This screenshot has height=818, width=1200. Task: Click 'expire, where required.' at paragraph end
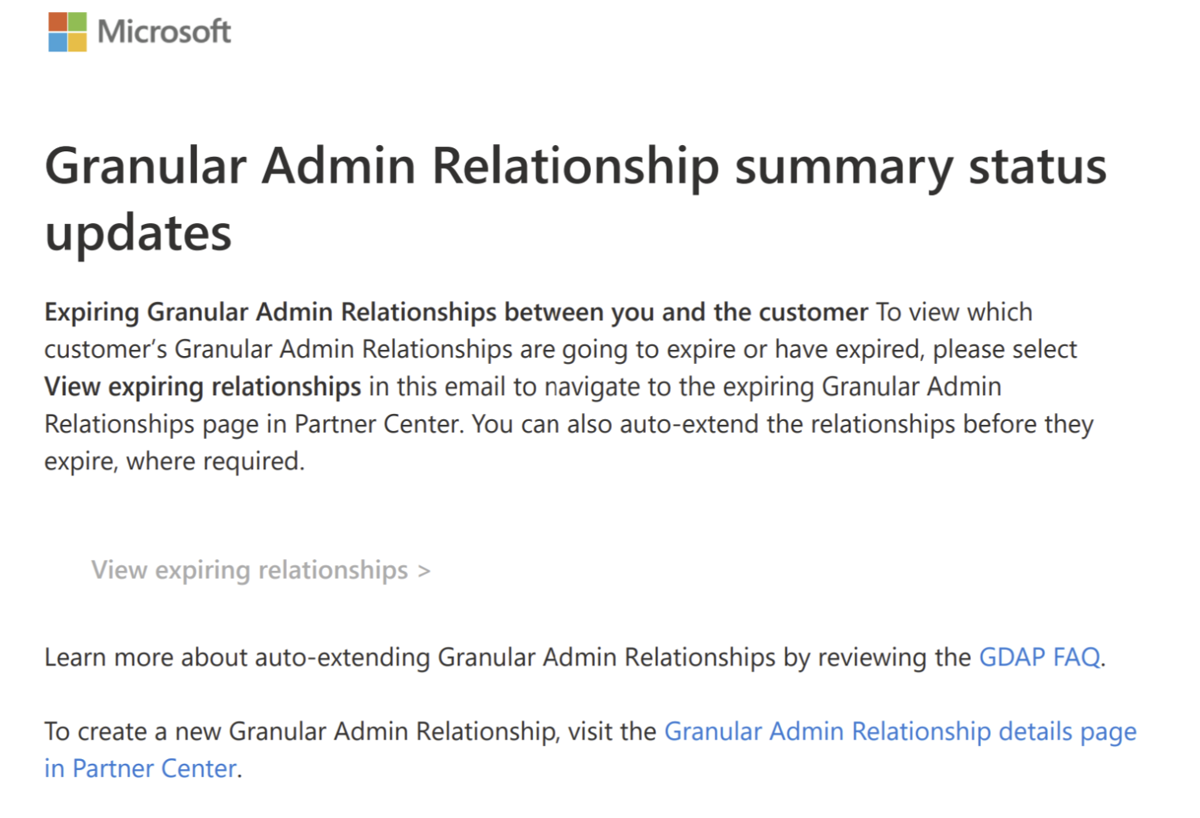coord(174,462)
